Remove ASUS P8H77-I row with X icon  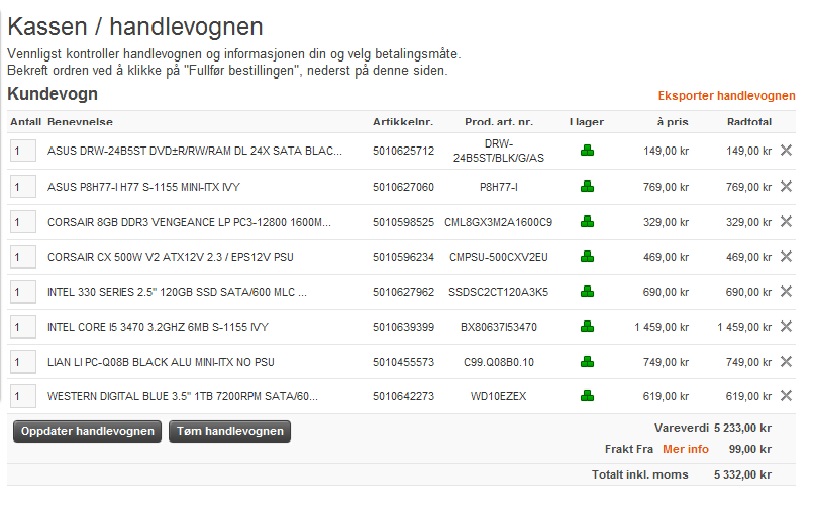786,186
